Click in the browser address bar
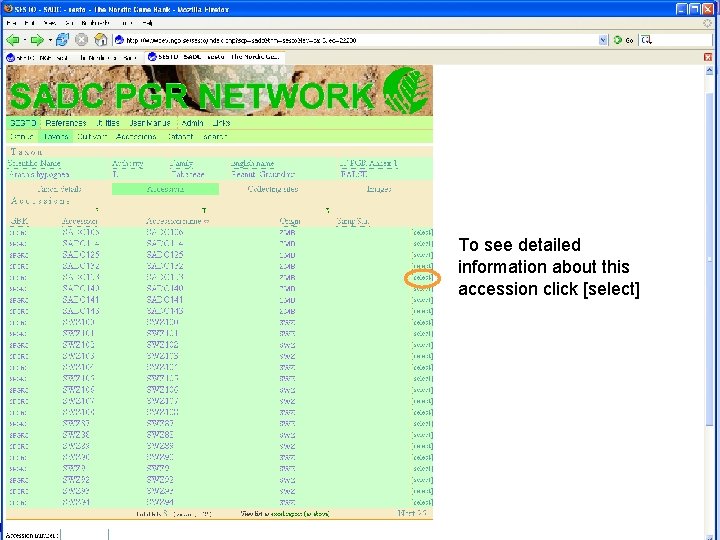720x540 pixels. 360,40
